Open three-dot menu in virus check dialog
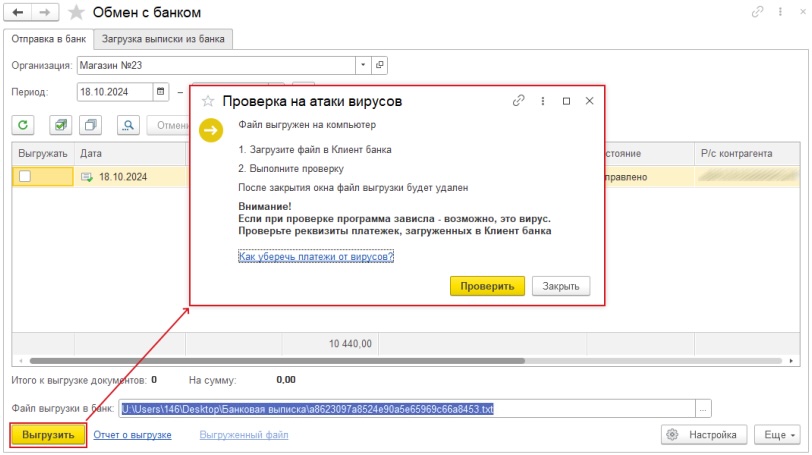Image resolution: width=812 pixels, height=455 pixels. click(542, 101)
